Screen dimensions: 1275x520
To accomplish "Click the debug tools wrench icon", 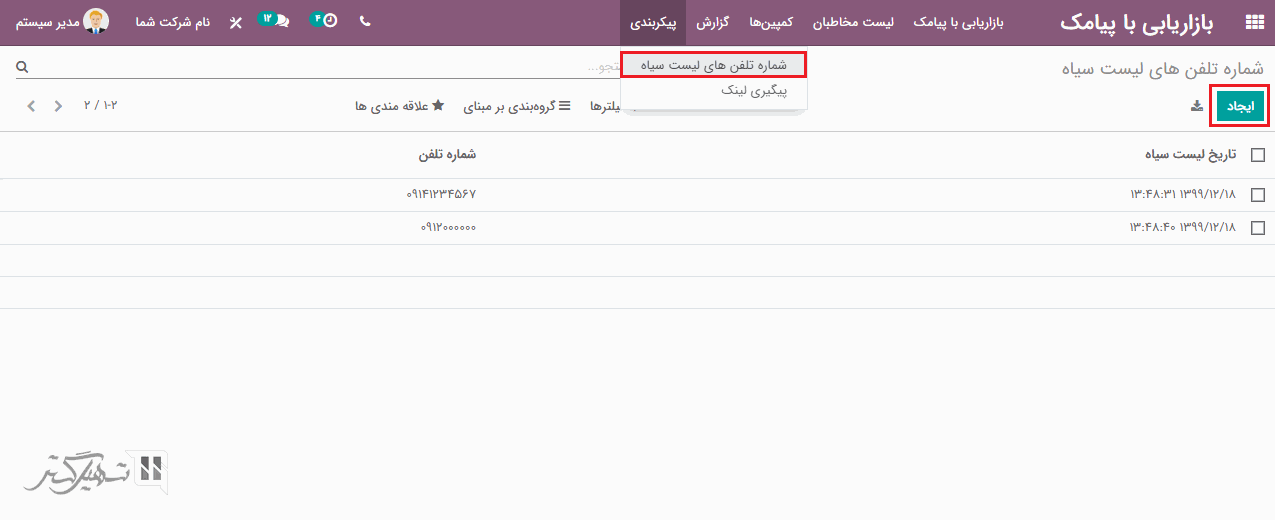I will (236, 23).
